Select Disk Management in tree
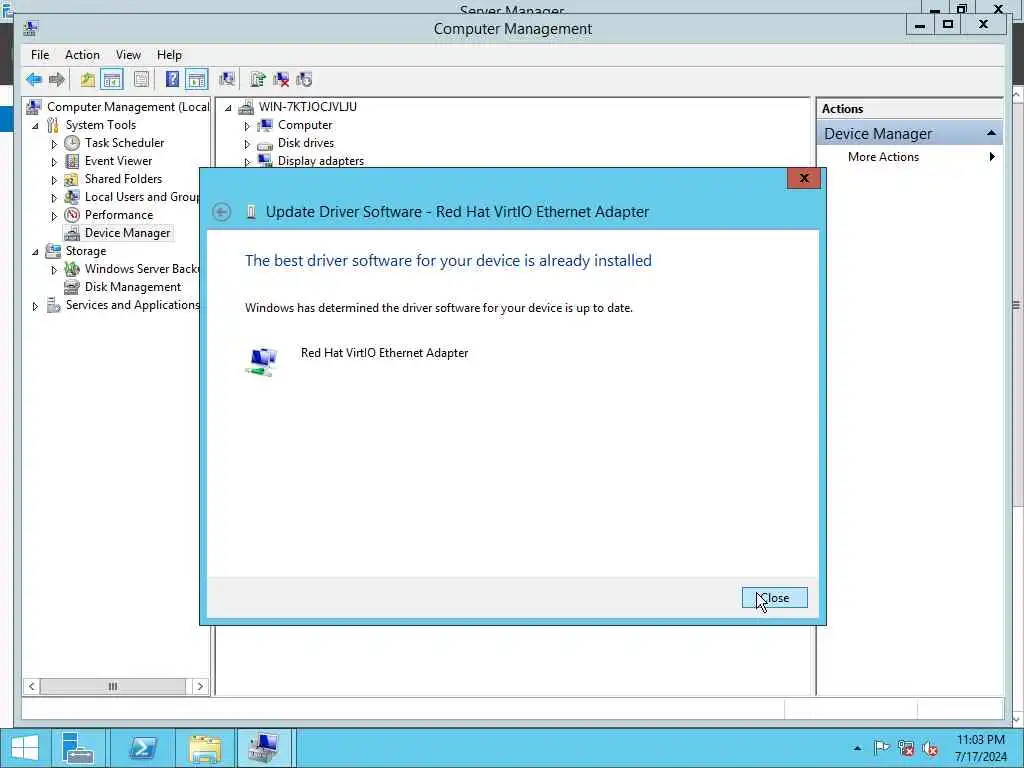The width and height of the screenshot is (1024, 768). click(133, 287)
